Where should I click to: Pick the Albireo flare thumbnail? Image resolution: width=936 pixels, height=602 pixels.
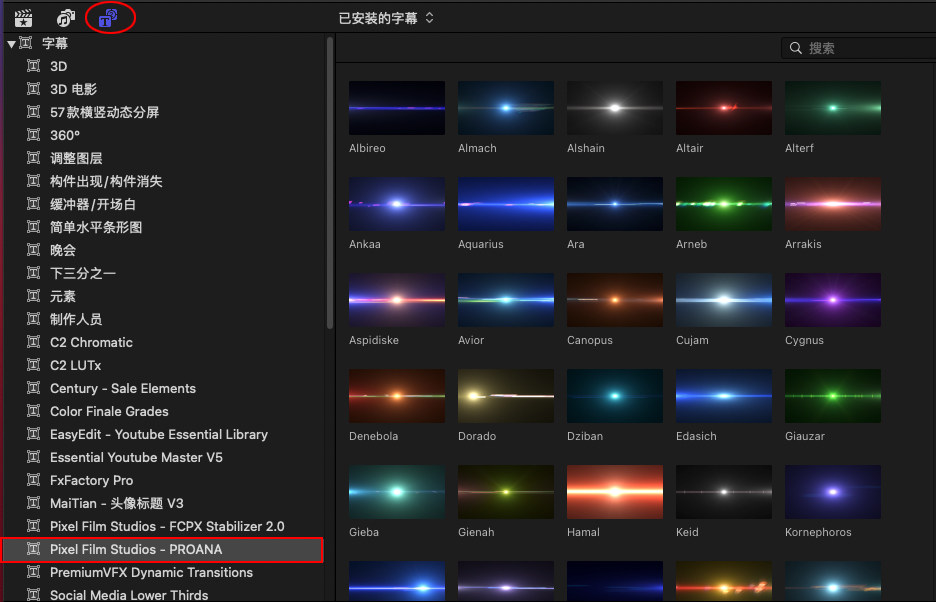[397, 108]
